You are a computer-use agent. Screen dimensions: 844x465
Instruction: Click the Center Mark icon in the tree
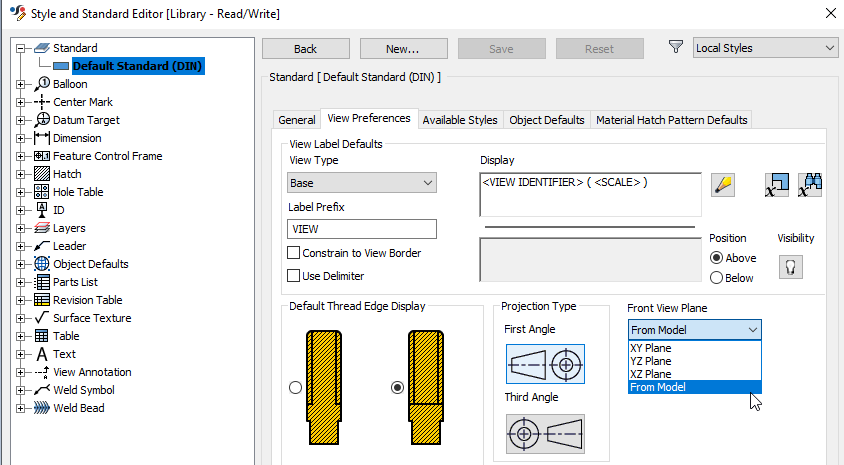42,102
